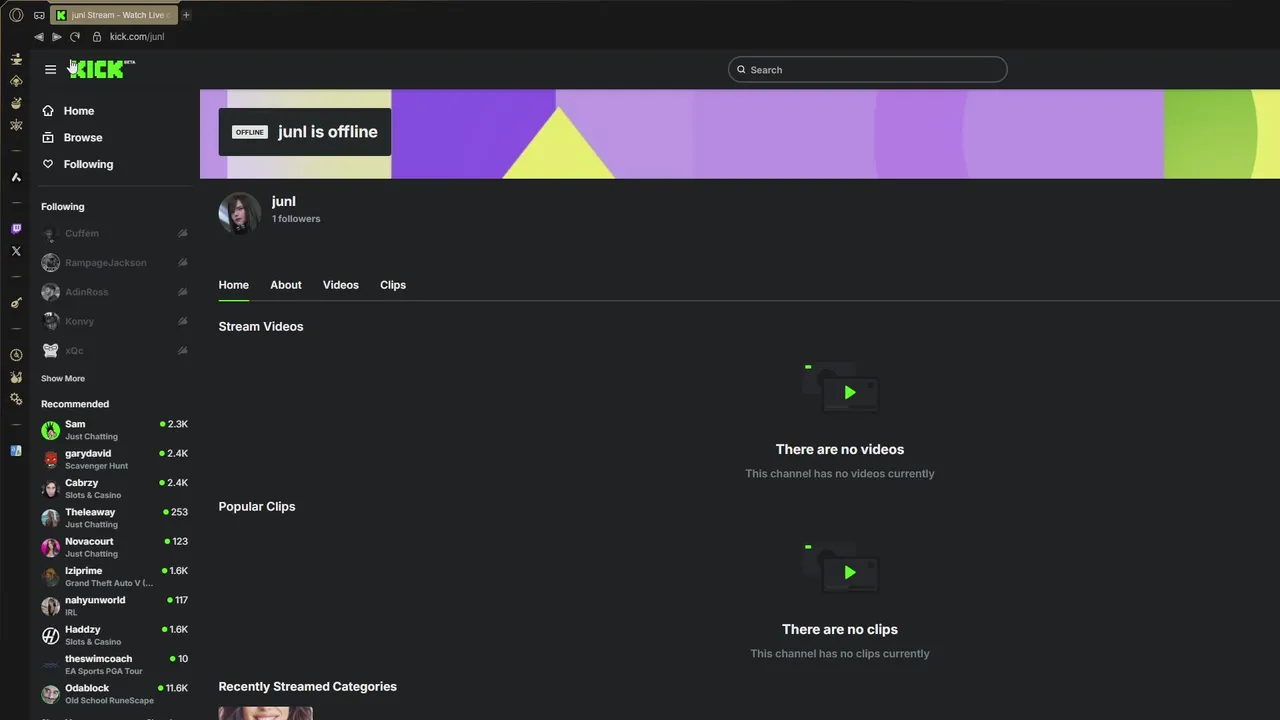Open followed channel xQc
Viewport: 1280px width, 720px height.
tap(115, 351)
